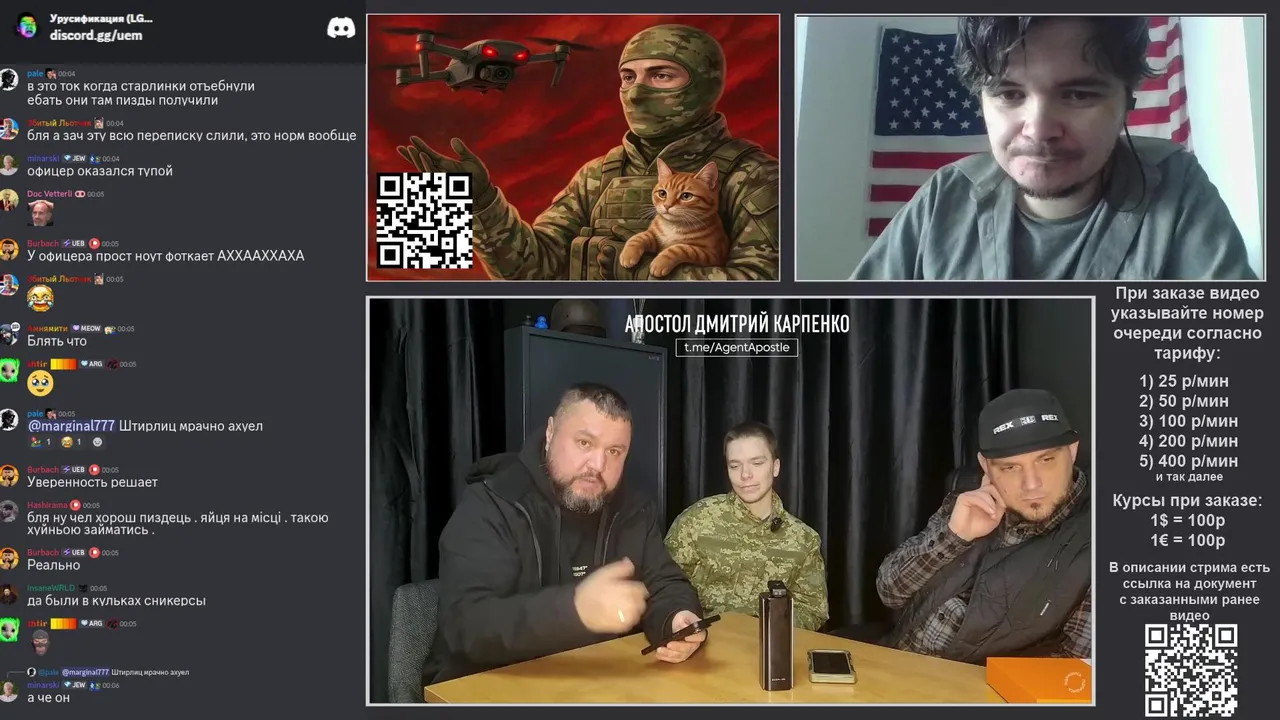Viewport: 1280px width, 720px height.
Task: Jump to the replied message preview 'Штирлиц мрачно ахуел'
Action: click(x=150, y=672)
